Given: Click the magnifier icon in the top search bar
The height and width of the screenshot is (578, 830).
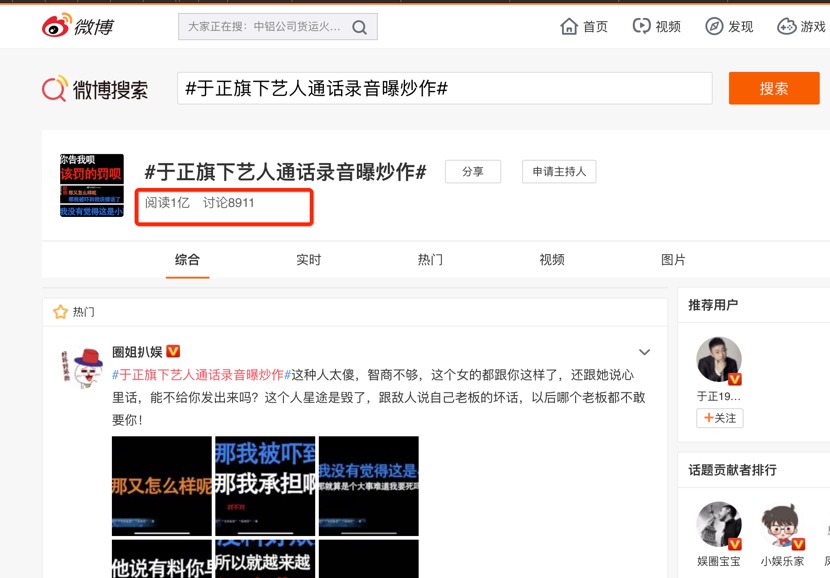Looking at the screenshot, I should (359, 26).
